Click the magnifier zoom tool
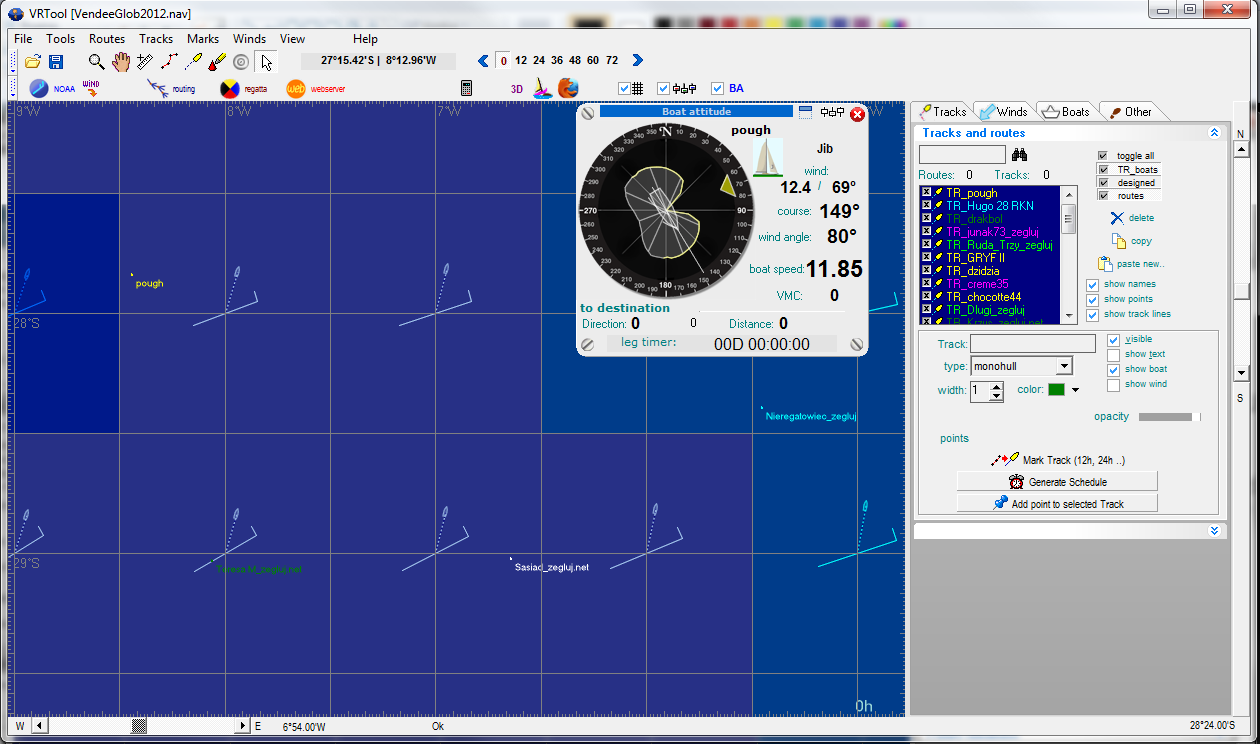Viewport: 1260px width, 744px height. coord(97,62)
